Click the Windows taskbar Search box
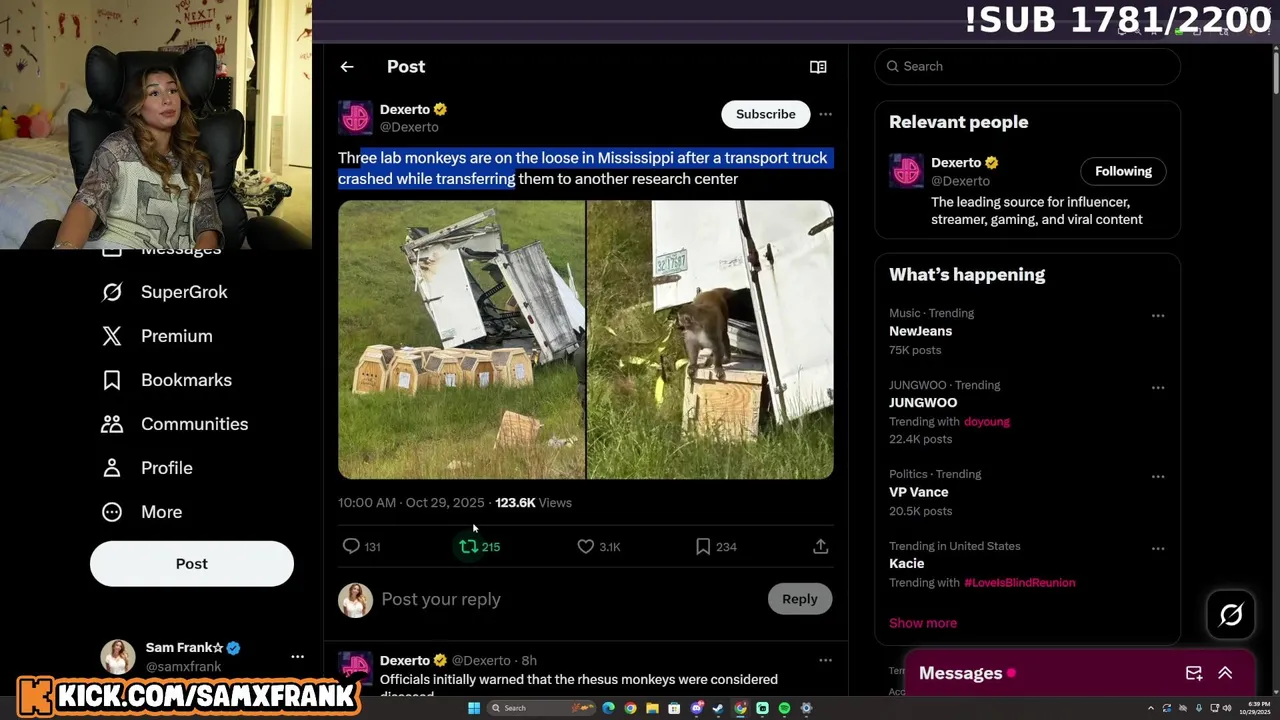1280x720 pixels. click(x=541, y=708)
